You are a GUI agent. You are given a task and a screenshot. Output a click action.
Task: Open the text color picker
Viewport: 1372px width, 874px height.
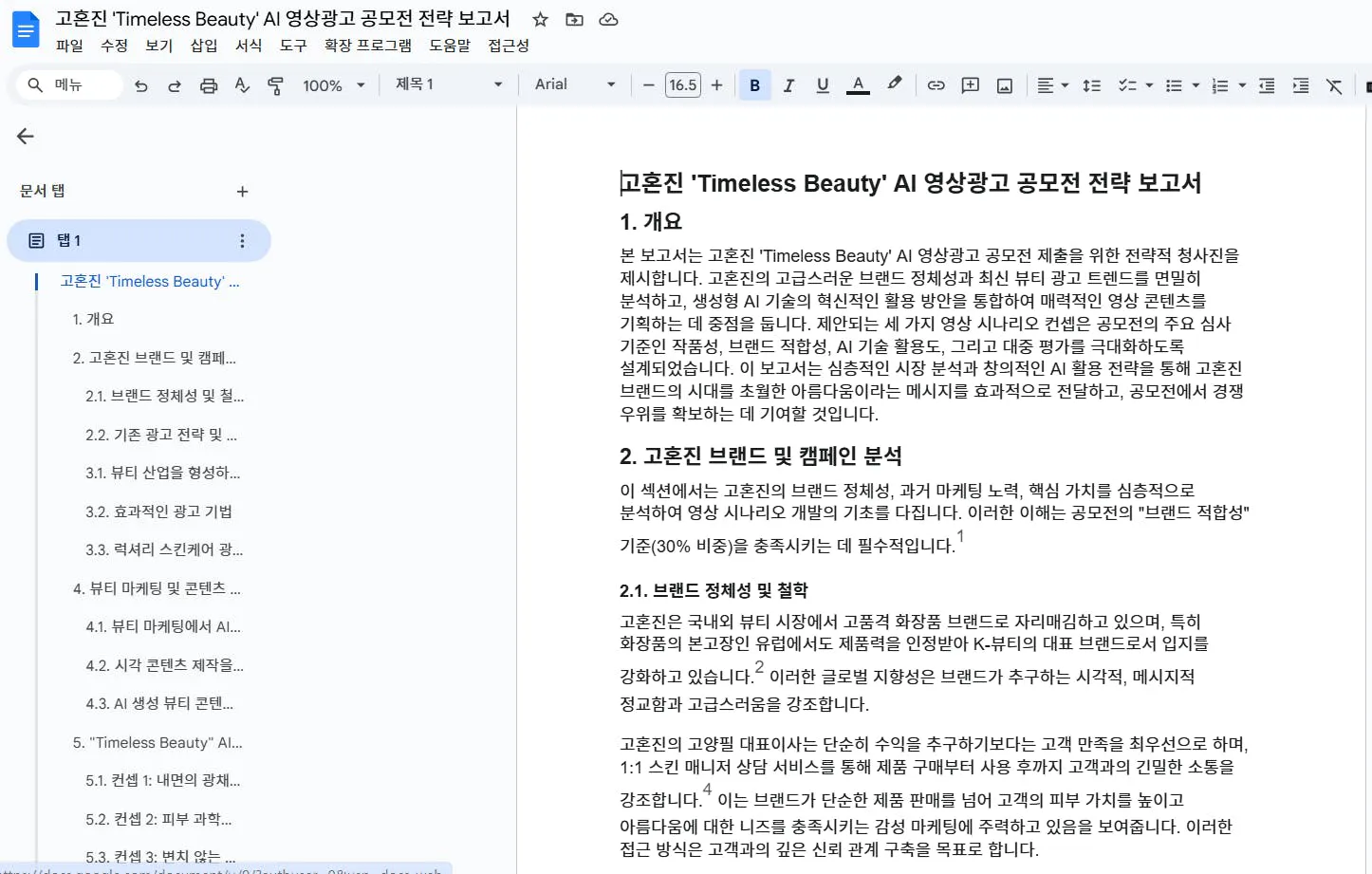pyautogui.click(x=858, y=84)
